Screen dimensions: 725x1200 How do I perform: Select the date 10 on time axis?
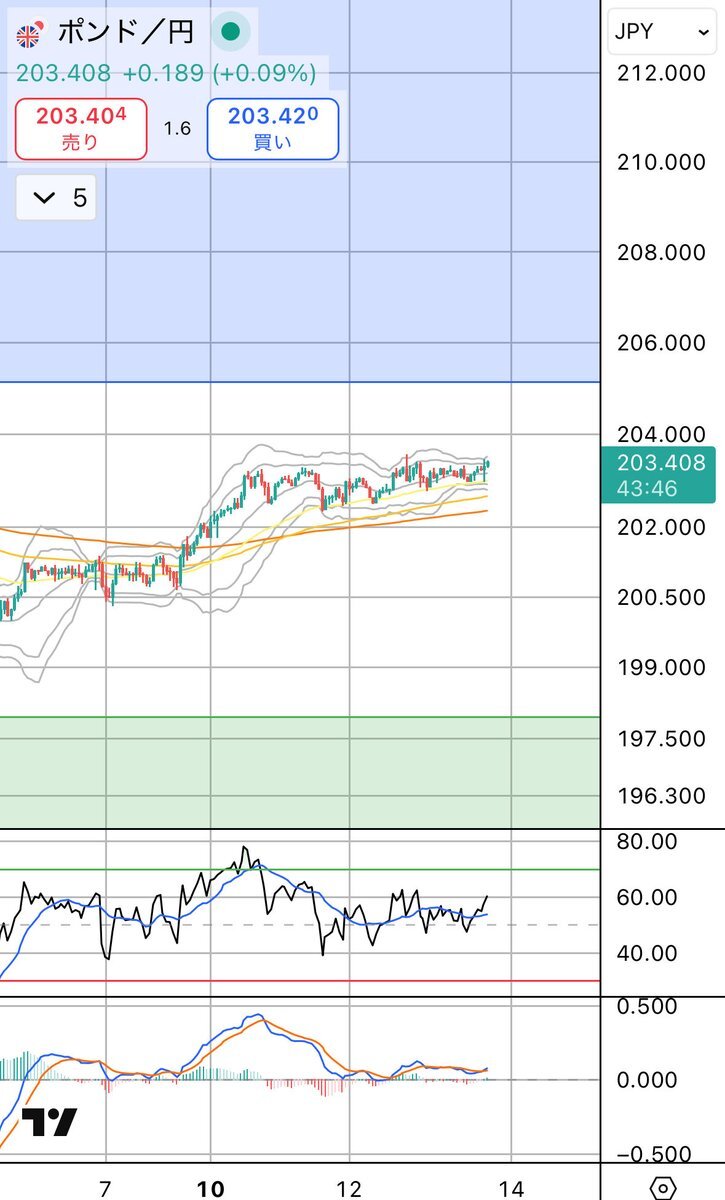[x=211, y=1186]
